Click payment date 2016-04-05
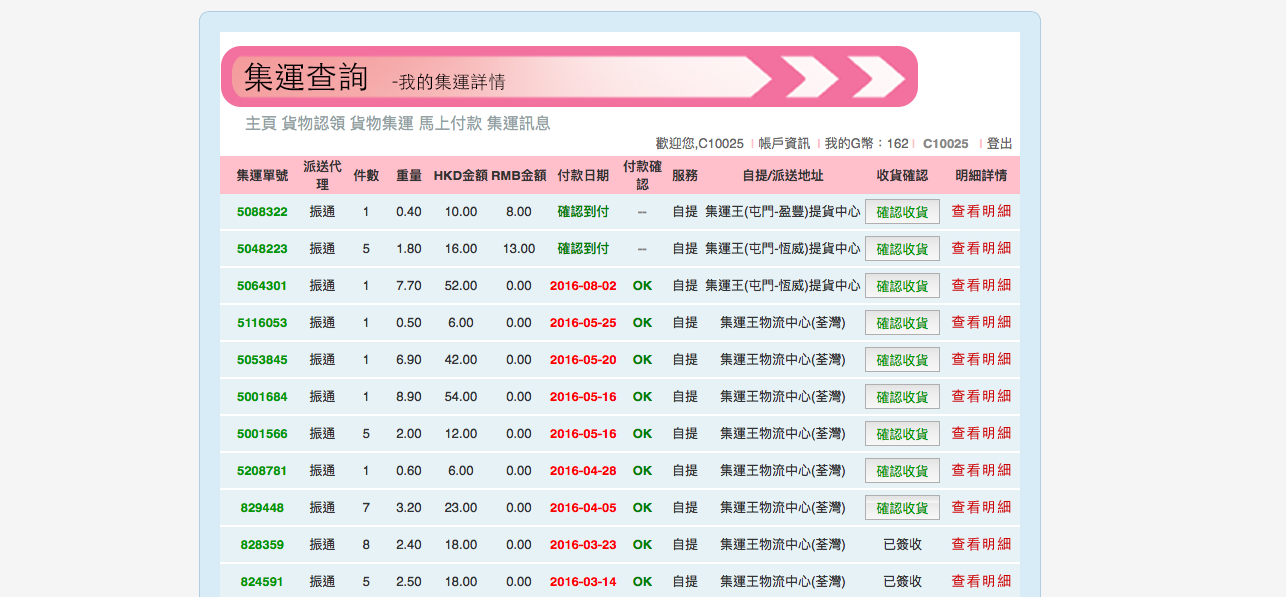 click(x=583, y=508)
